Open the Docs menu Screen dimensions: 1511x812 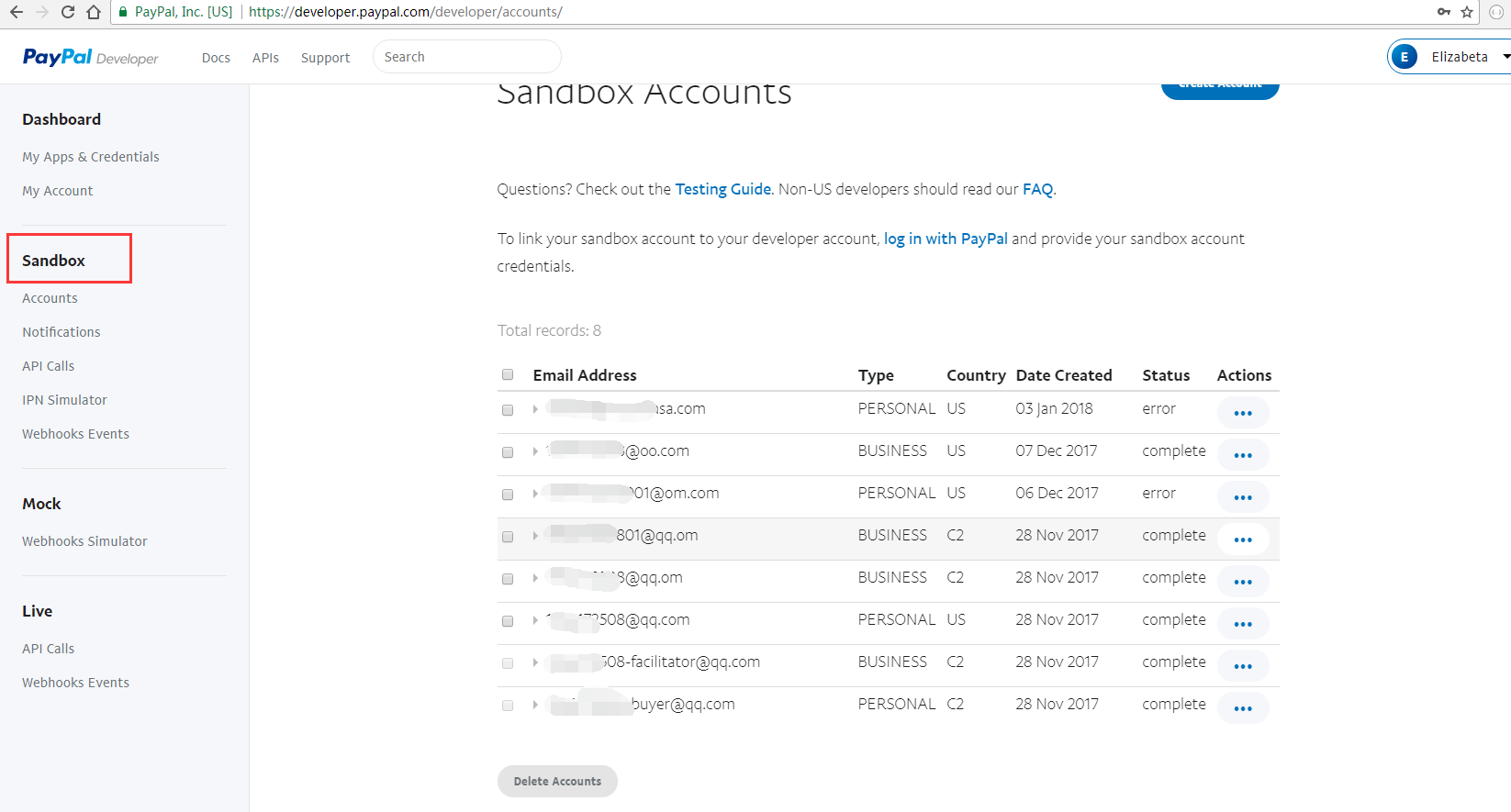coord(216,58)
